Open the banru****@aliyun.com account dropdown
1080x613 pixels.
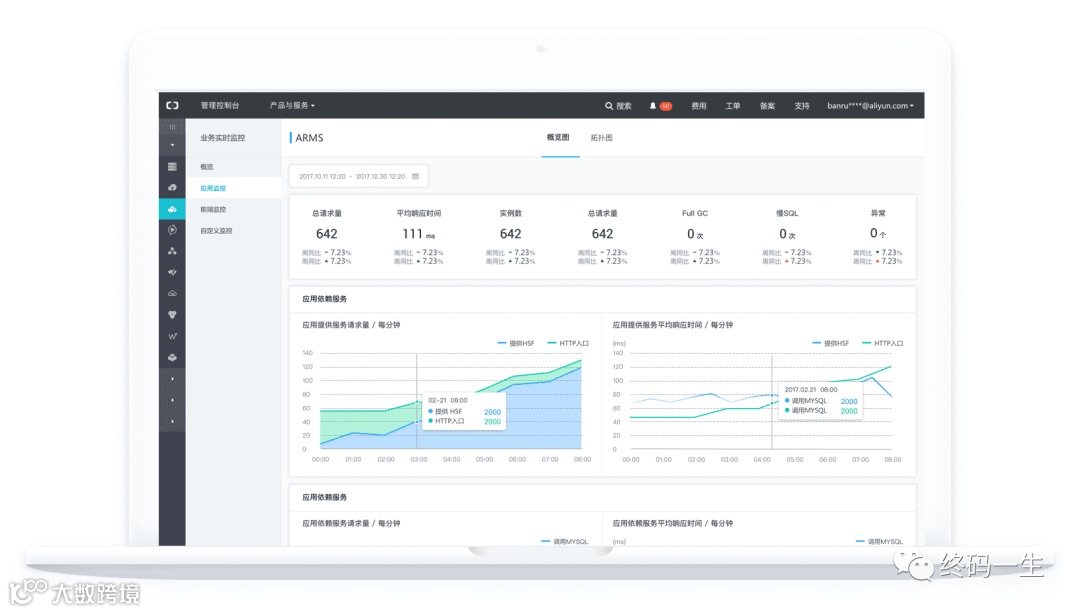click(x=871, y=106)
